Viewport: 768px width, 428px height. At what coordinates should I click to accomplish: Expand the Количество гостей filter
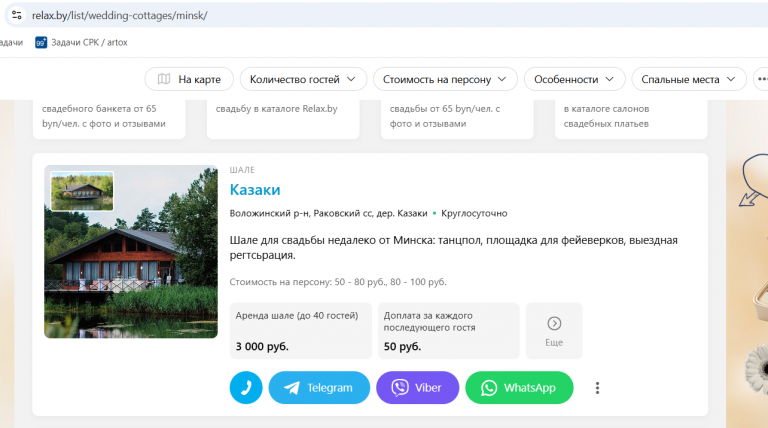point(303,79)
